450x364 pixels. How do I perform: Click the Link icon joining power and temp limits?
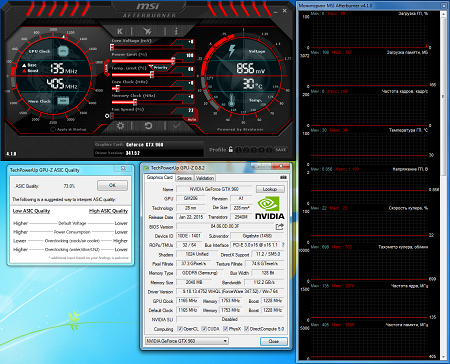pos(107,68)
